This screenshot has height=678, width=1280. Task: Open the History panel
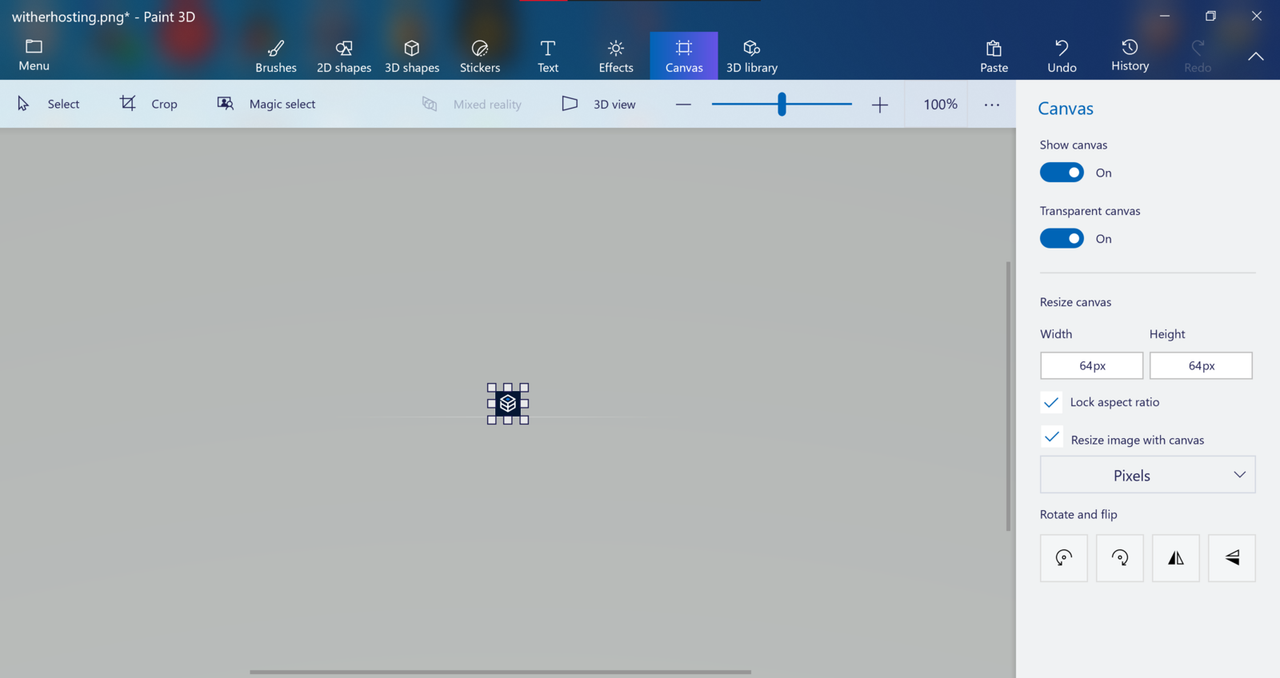pyautogui.click(x=1130, y=56)
